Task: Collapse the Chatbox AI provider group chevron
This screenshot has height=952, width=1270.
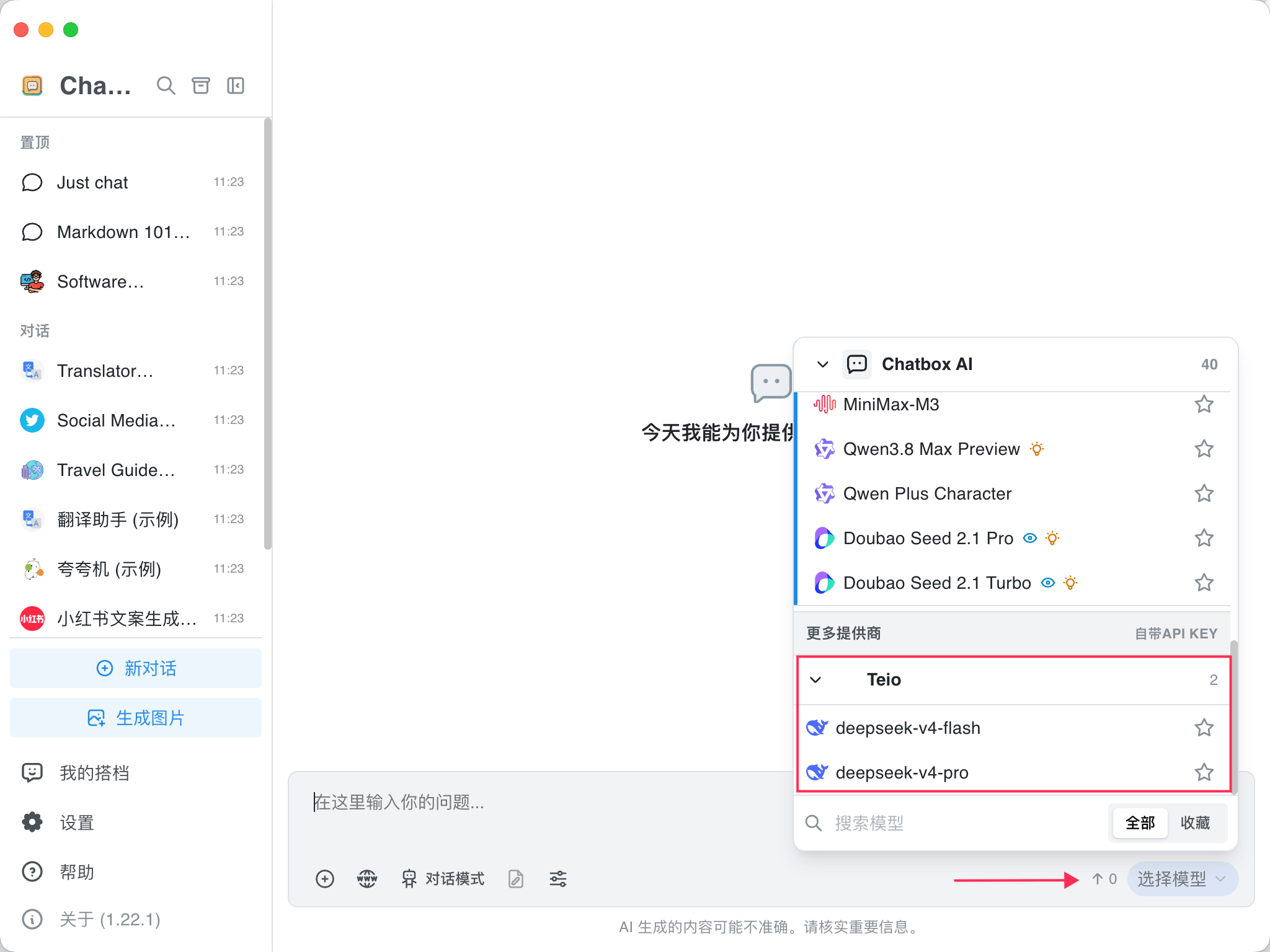Action: coord(823,364)
